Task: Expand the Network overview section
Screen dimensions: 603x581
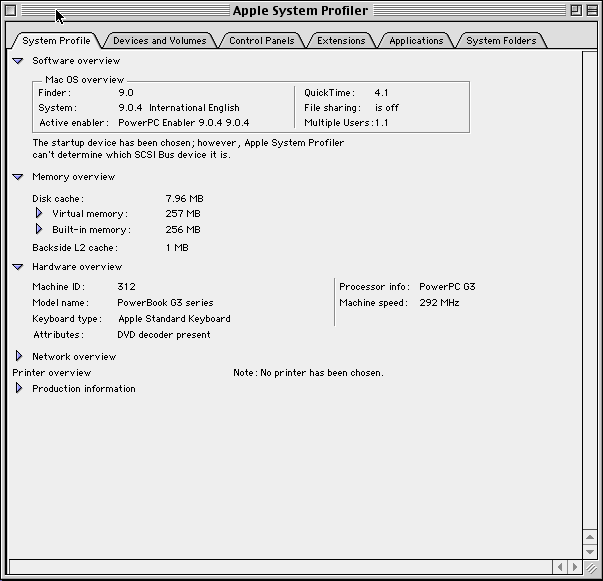Action: (18, 356)
